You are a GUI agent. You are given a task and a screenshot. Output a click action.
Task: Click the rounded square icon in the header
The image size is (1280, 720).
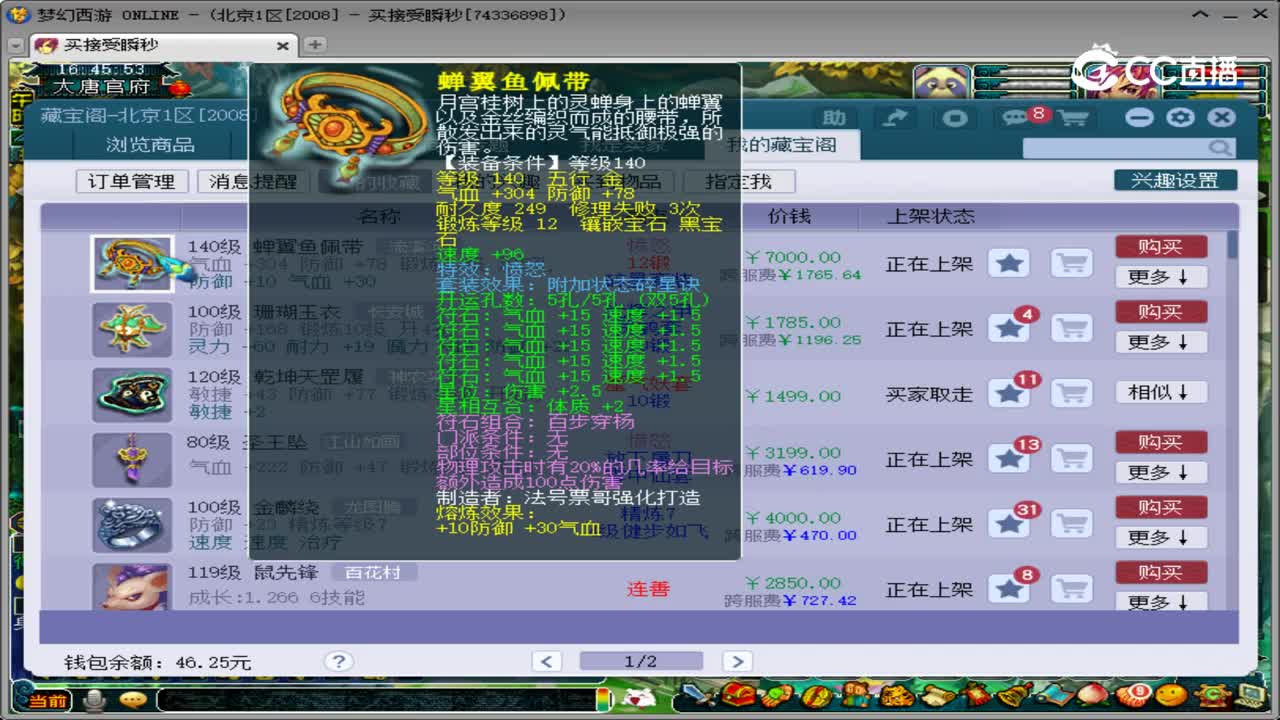click(956, 118)
